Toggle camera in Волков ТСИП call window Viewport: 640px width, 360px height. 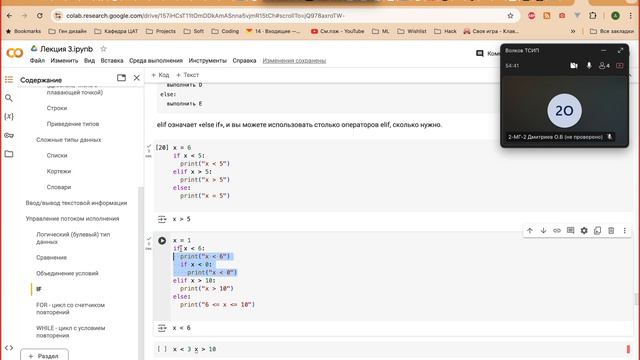pyautogui.click(x=574, y=65)
